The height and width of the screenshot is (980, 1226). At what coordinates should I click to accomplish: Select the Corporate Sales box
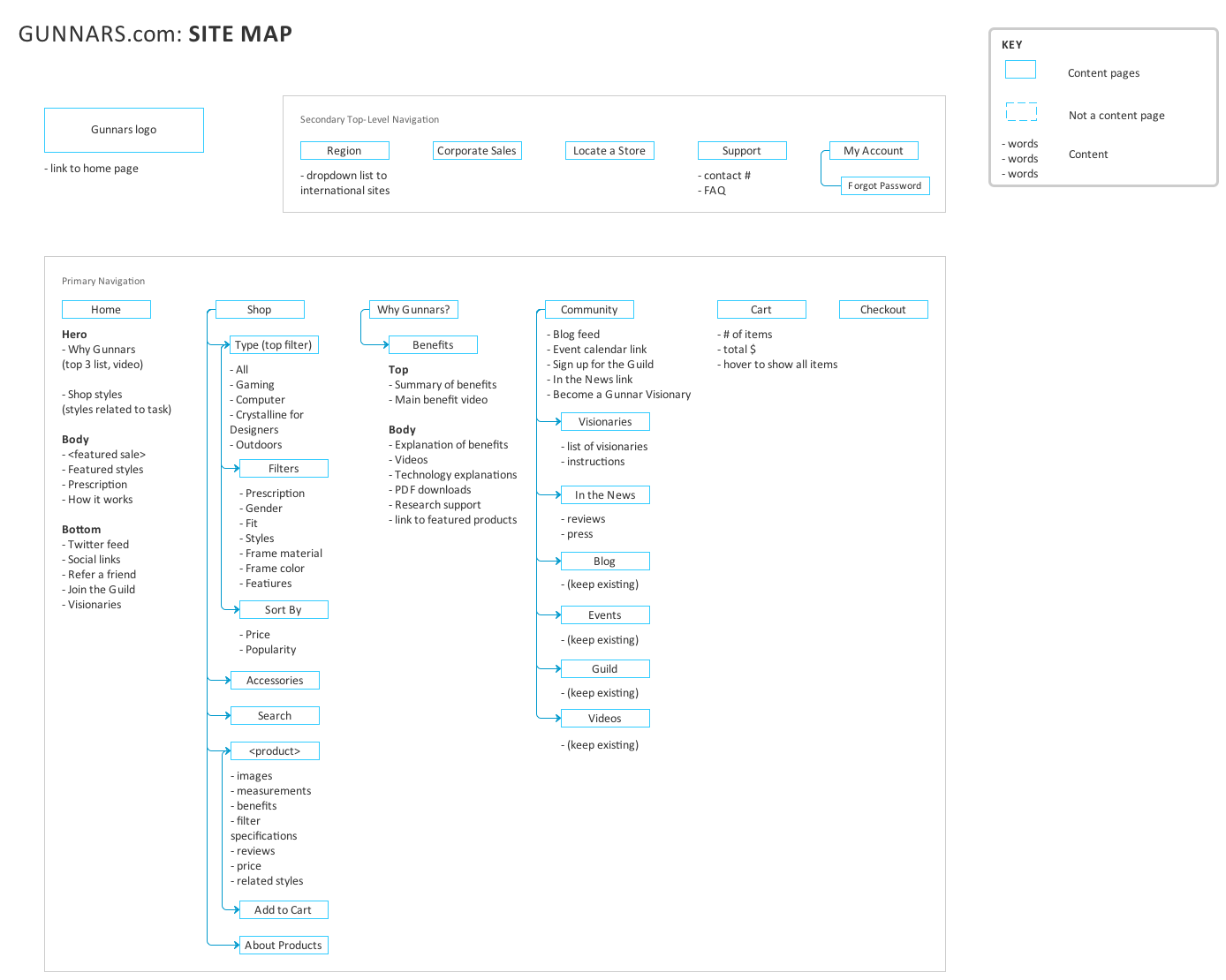[x=477, y=150]
